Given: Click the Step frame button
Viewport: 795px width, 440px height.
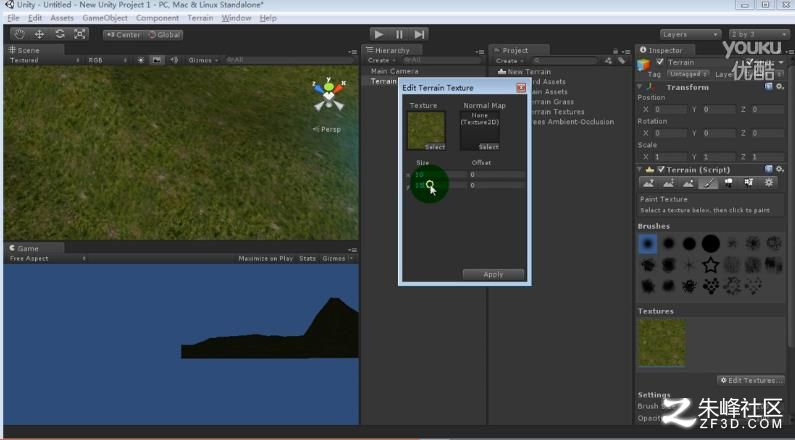Looking at the screenshot, I should pos(419,34).
